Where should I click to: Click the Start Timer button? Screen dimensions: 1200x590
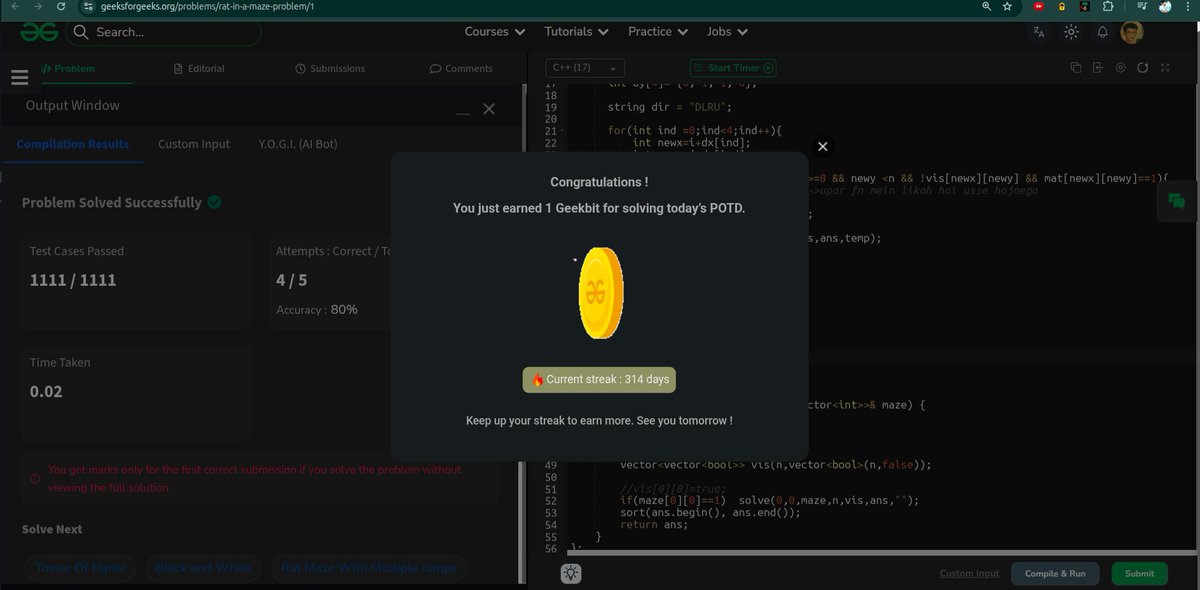733,68
